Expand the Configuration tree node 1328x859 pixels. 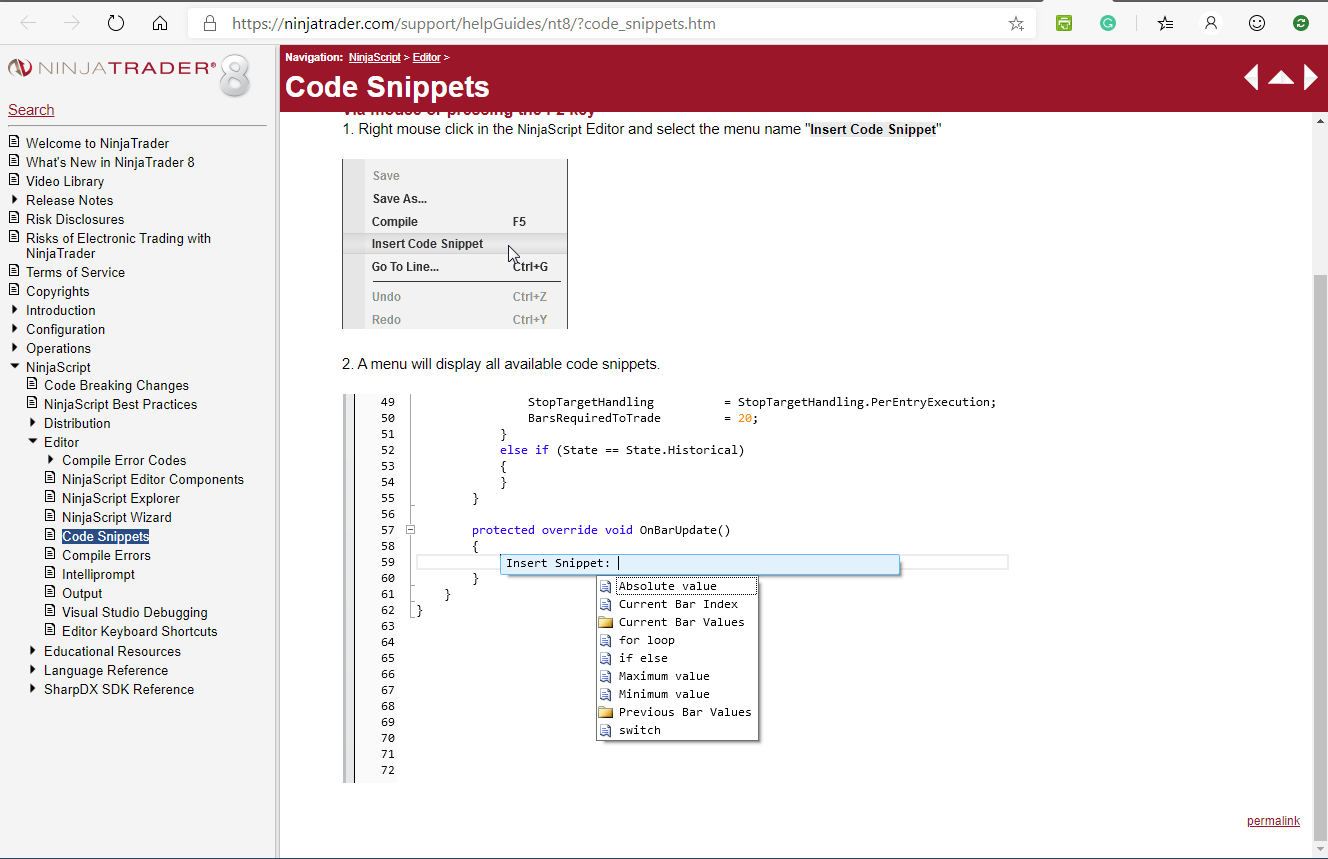click(x=14, y=329)
